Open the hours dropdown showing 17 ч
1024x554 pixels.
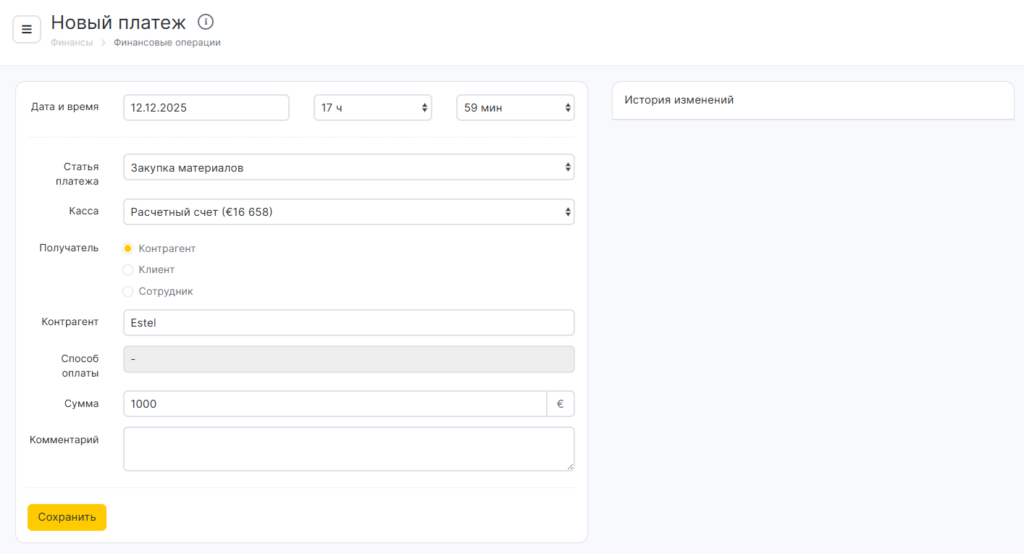373,108
